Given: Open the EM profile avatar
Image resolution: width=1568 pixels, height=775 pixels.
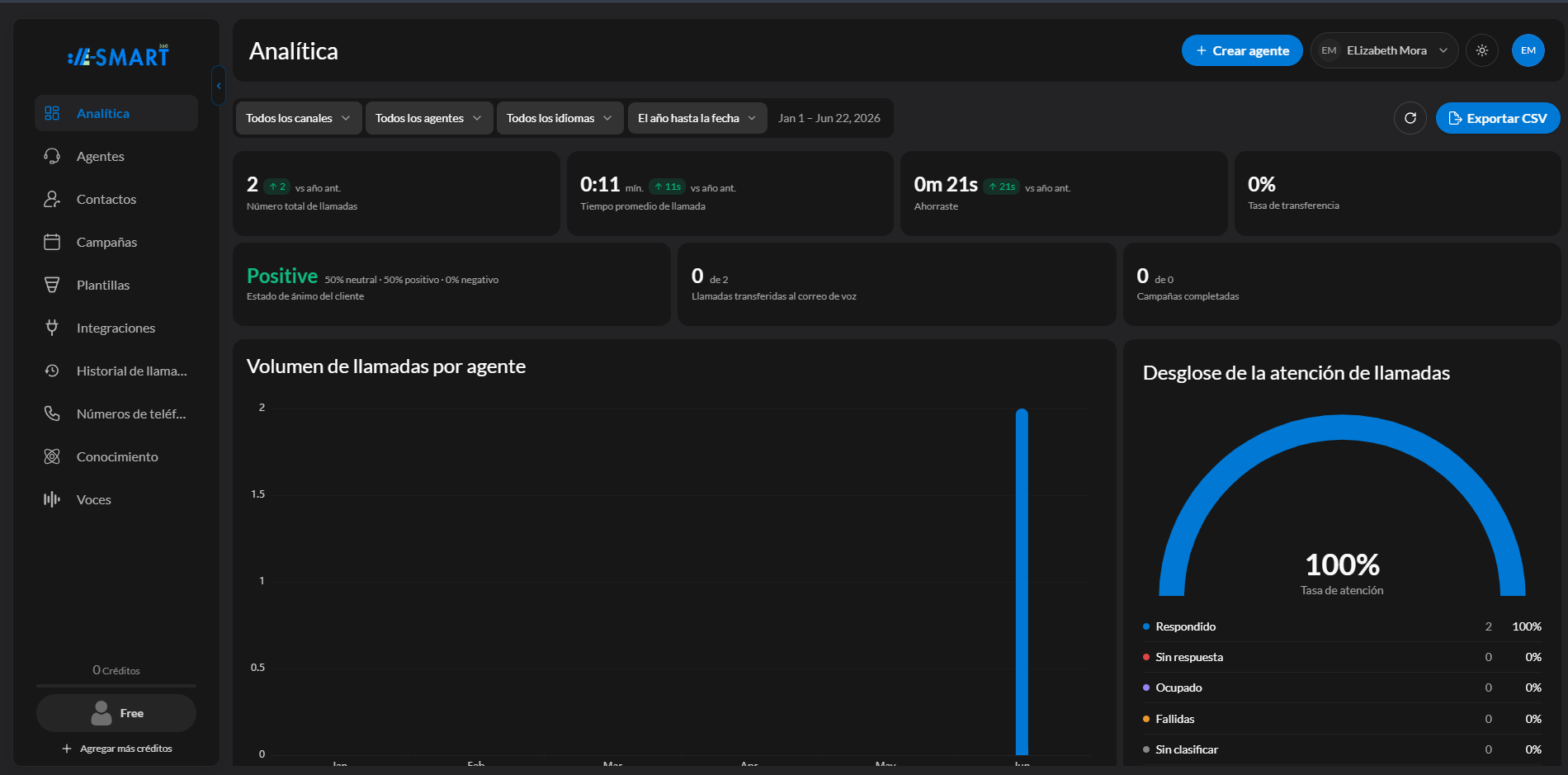Looking at the screenshot, I should pos(1528,50).
